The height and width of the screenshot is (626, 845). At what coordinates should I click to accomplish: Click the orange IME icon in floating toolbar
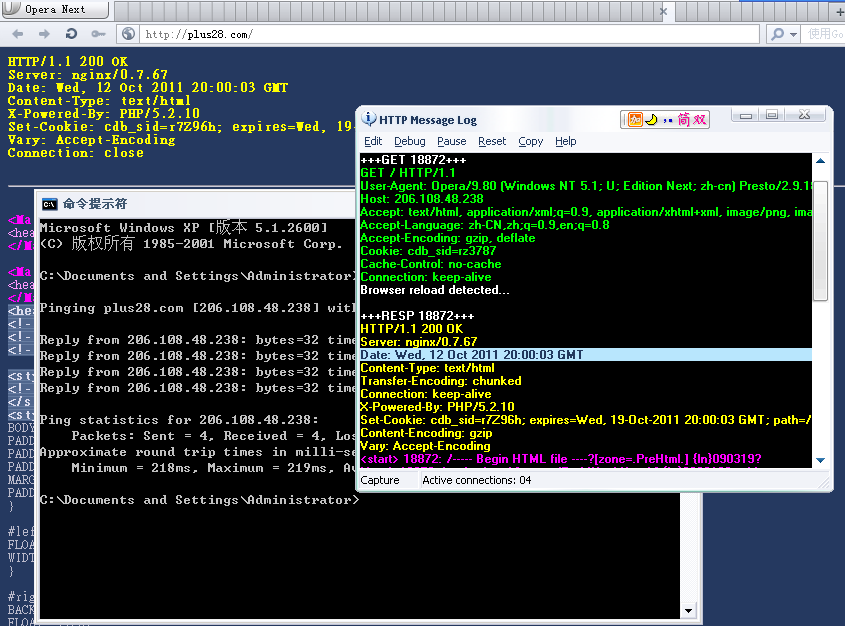(634, 120)
